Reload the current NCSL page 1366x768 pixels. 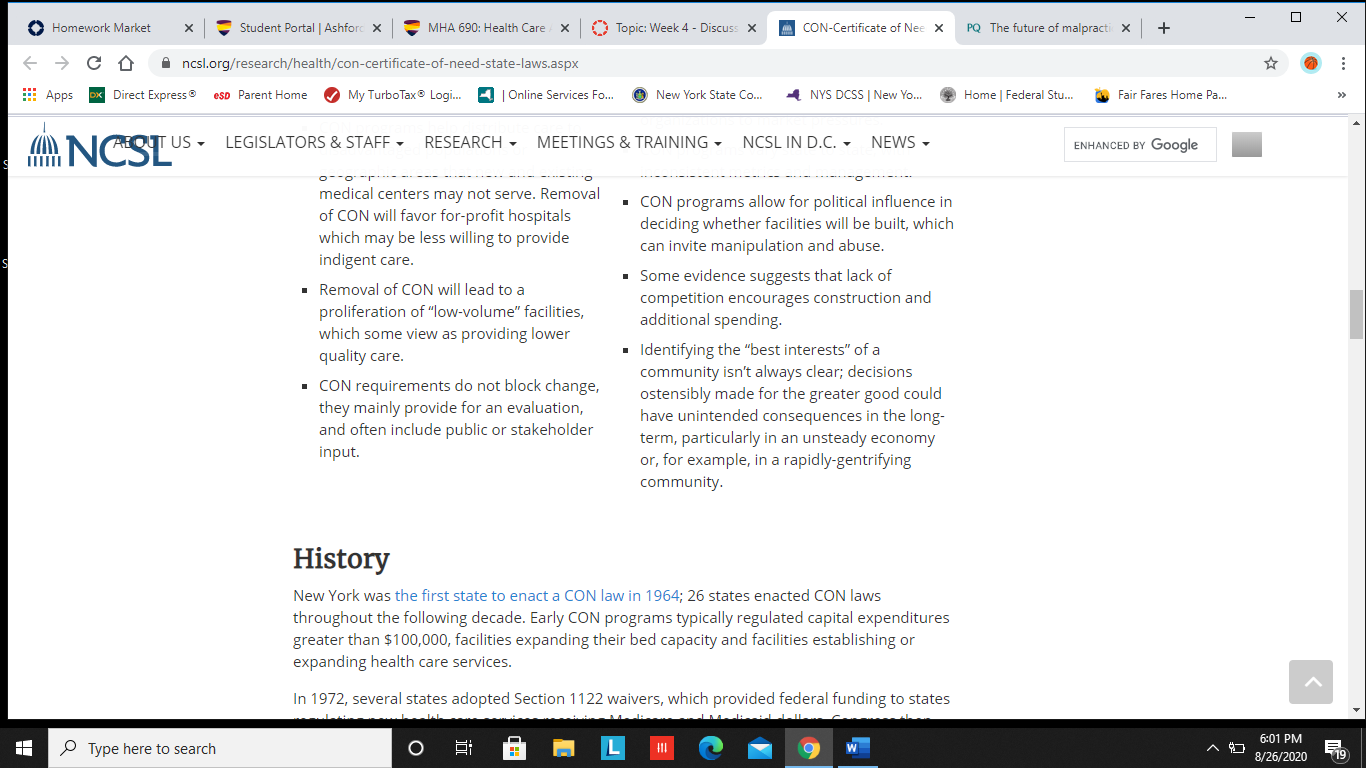[94, 63]
